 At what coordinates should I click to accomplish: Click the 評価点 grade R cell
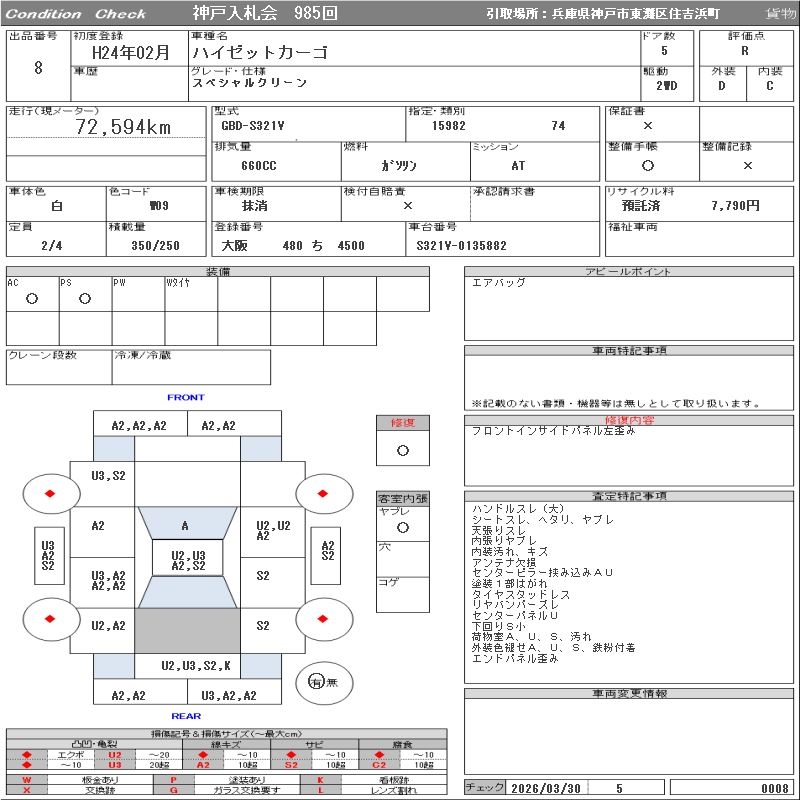pos(745,50)
